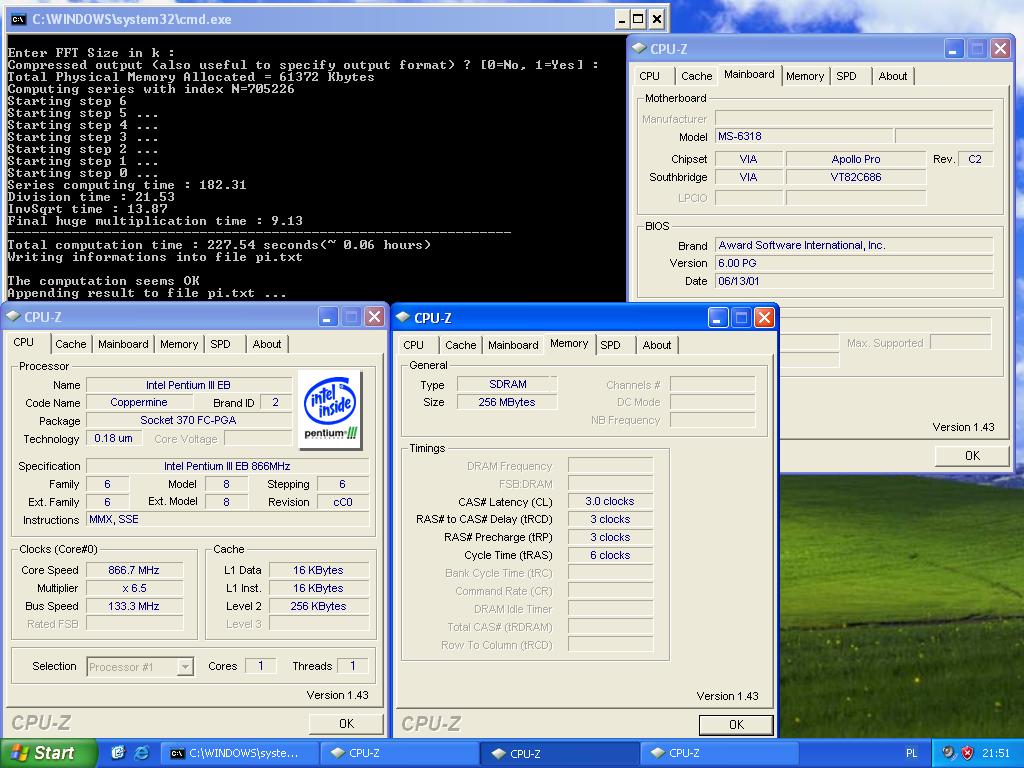Image resolution: width=1024 pixels, height=768 pixels.
Task: Click the Package field Socket 370 FC-PGA
Action: pyautogui.click(x=189, y=421)
